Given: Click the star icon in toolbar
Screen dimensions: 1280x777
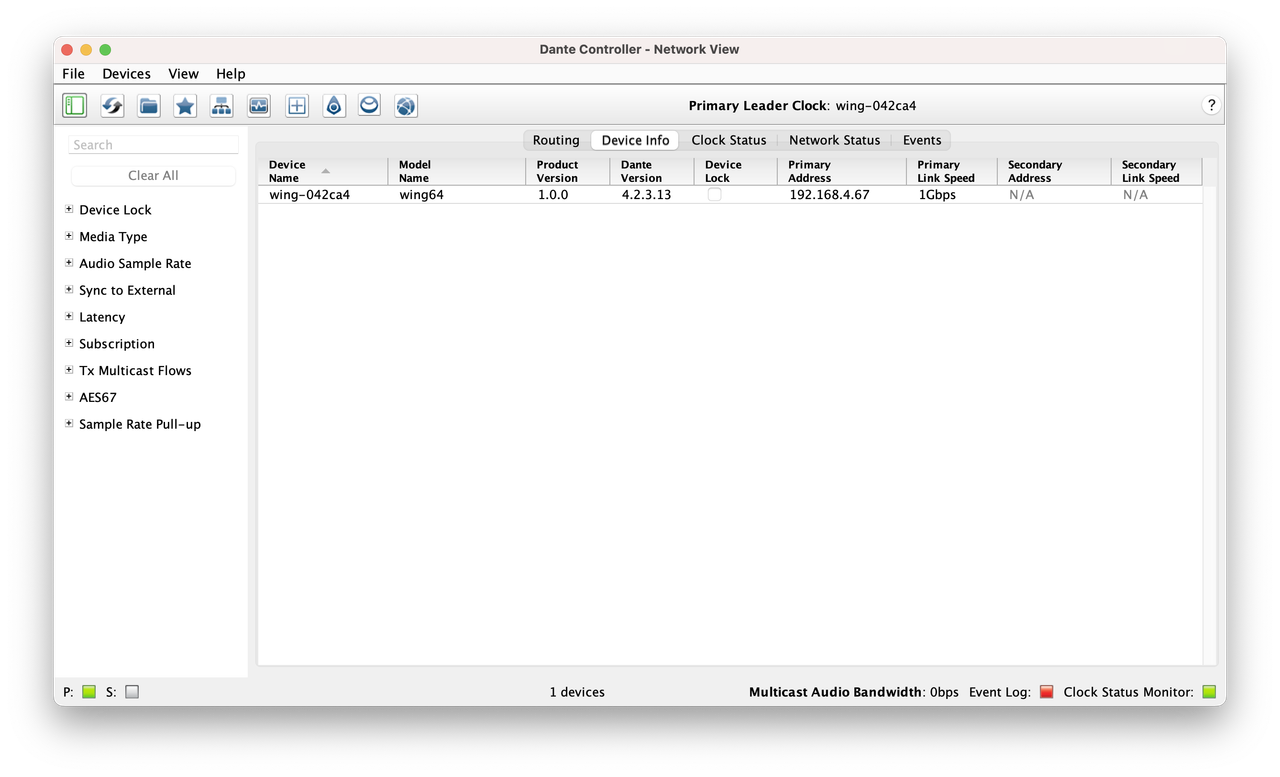Looking at the screenshot, I should coord(185,105).
